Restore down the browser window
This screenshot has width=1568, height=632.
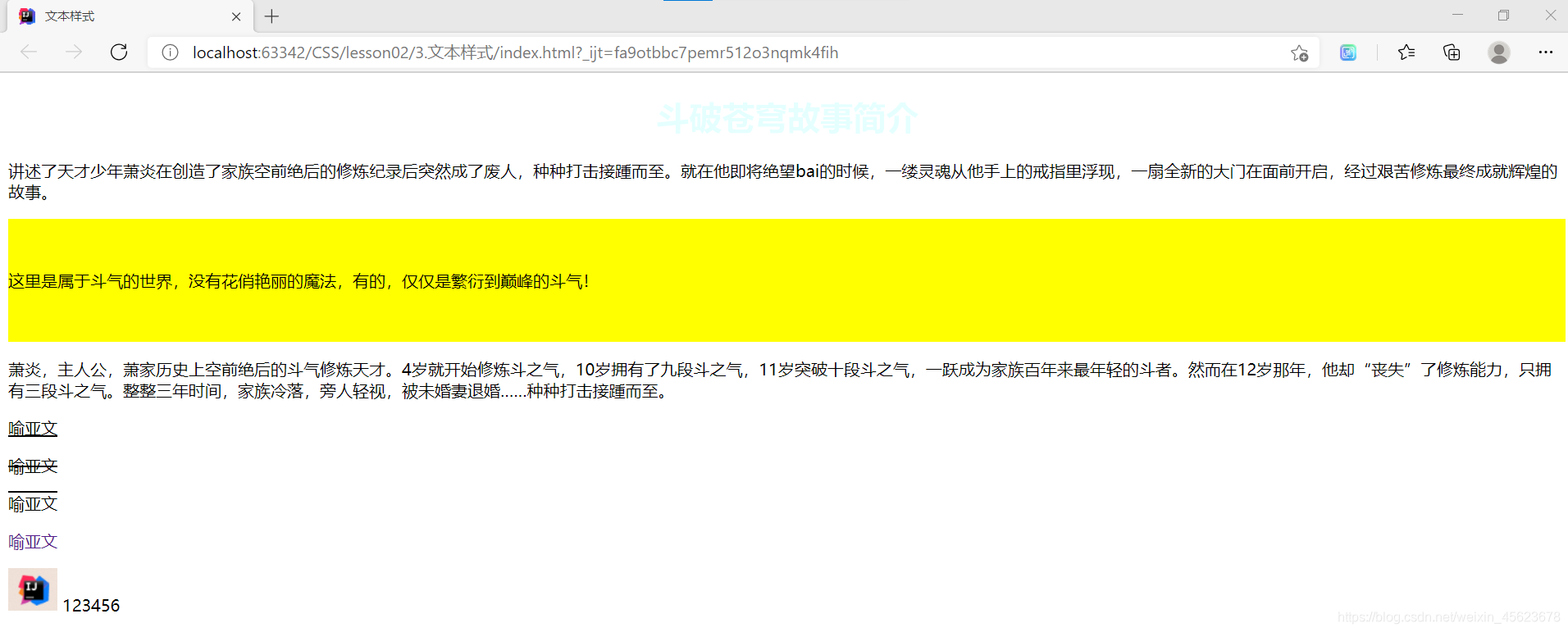[1503, 16]
